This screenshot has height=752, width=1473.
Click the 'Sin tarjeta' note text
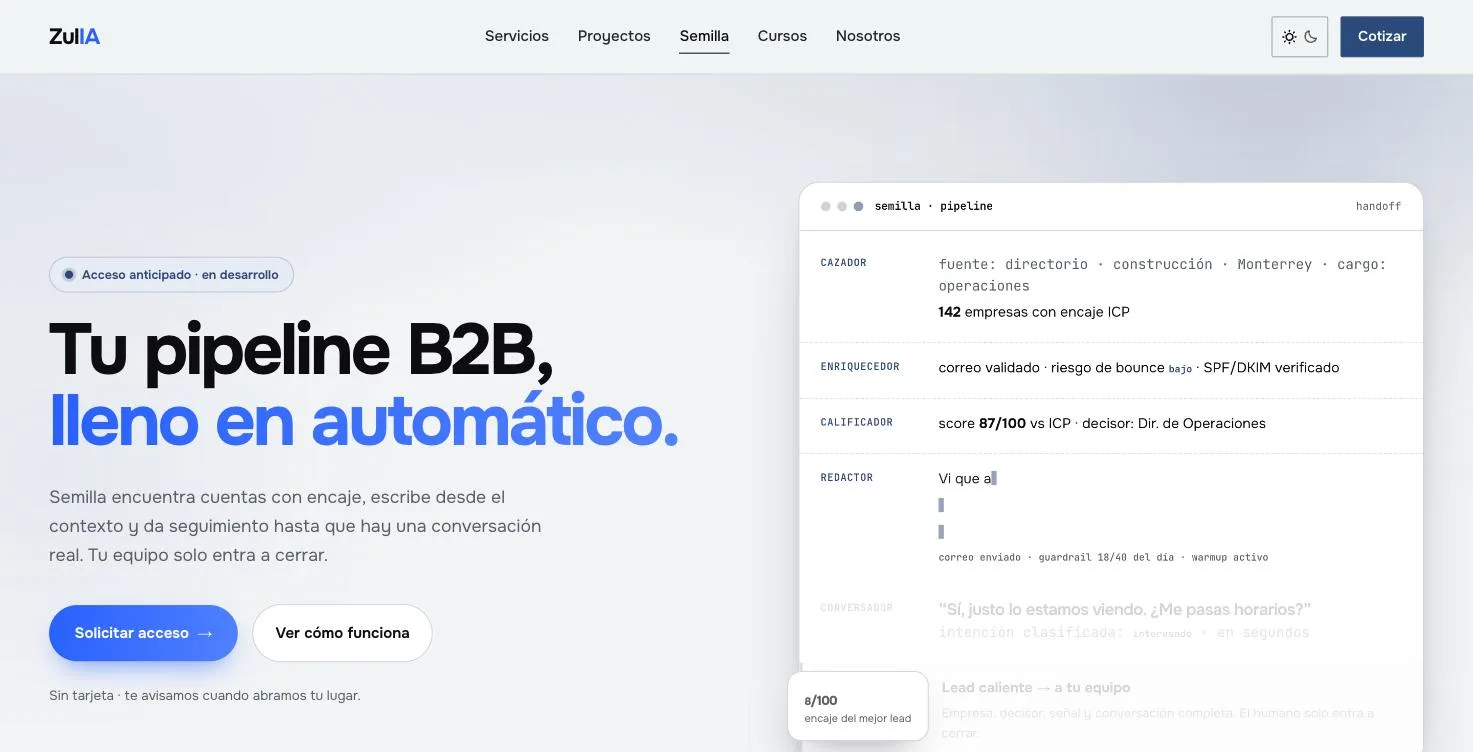click(x=204, y=696)
